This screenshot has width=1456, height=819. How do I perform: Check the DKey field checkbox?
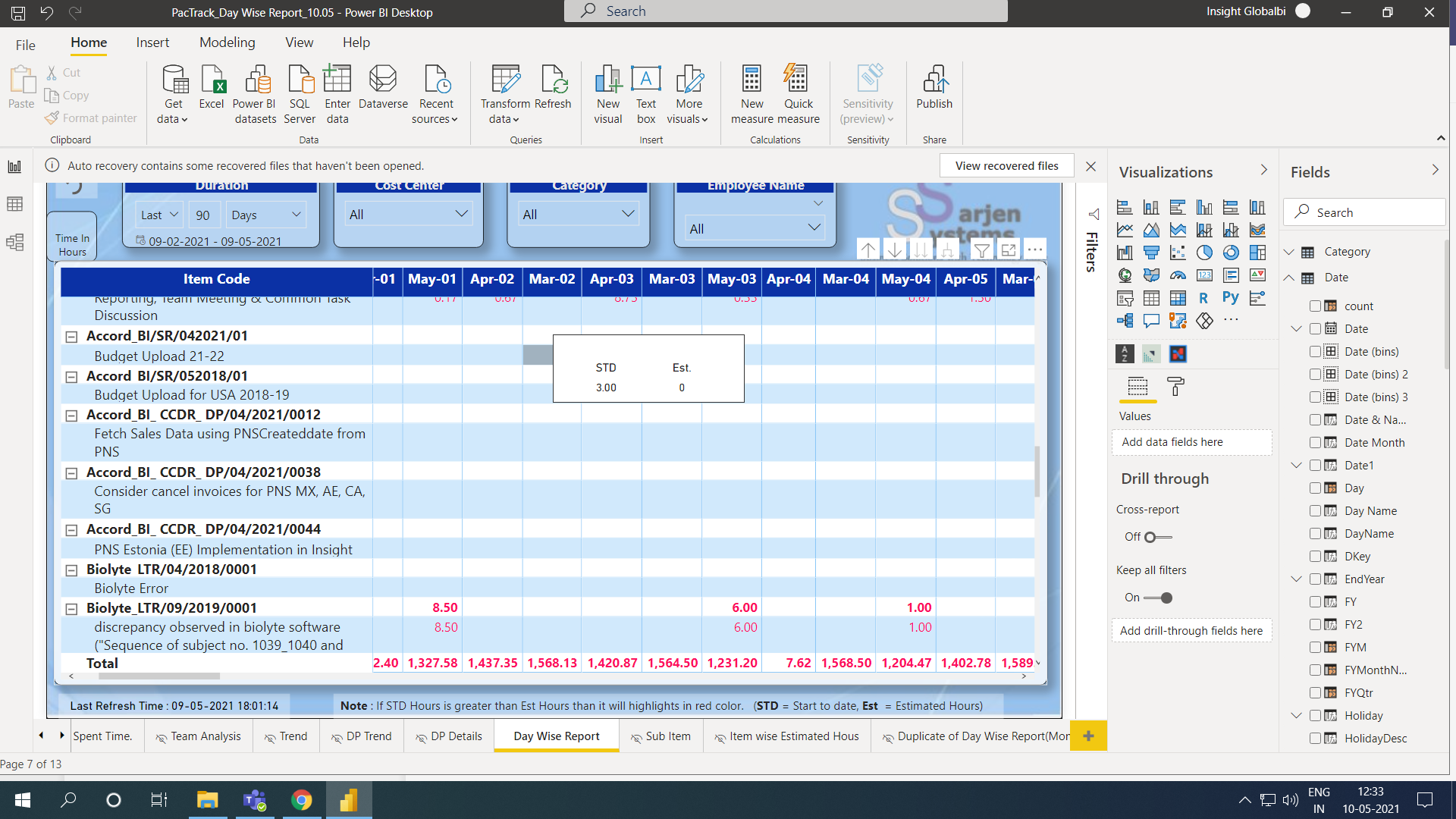[x=1316, y=556]
